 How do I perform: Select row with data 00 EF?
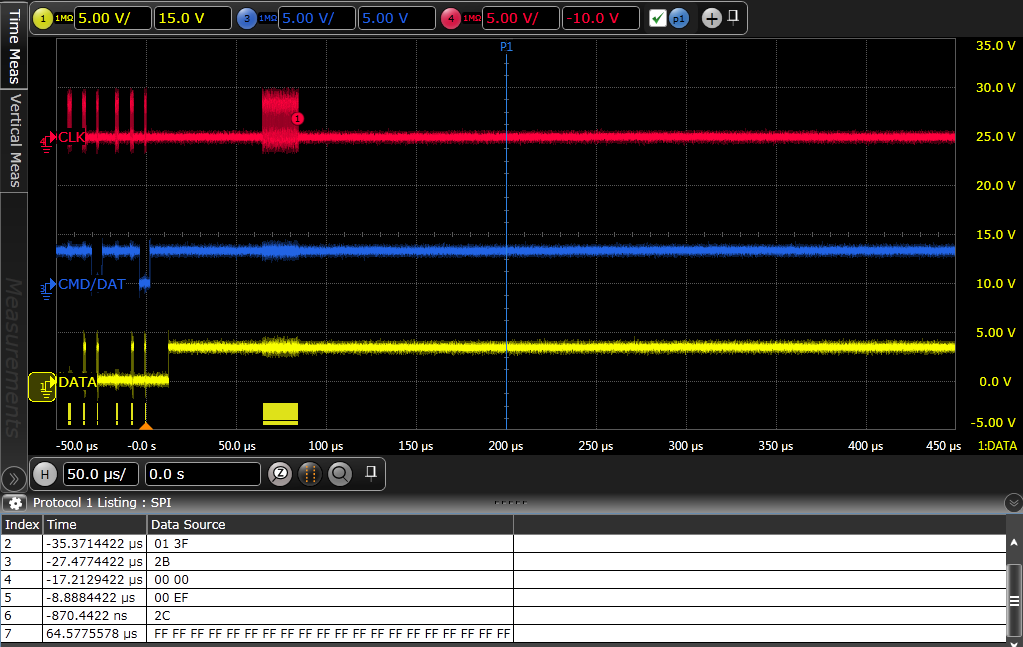pyautogui.click(x=504, y=597)
